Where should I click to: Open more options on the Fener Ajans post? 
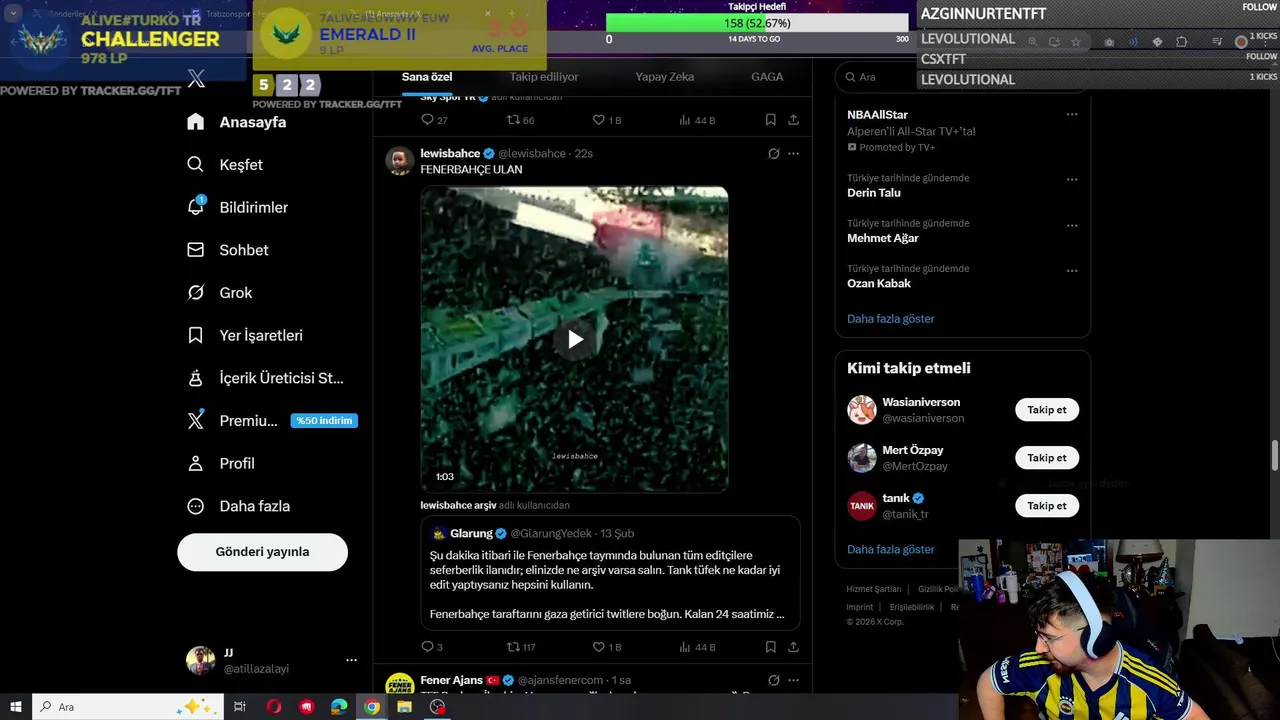pyautogui.click(x=793, y=680)
